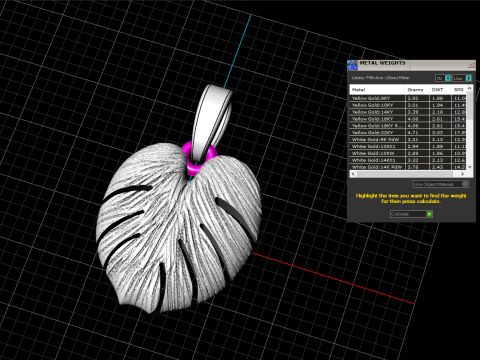Select the Yellow Gold:18KY row
Image resolution: width=480 pixels, height=360 pixels.
408,119
